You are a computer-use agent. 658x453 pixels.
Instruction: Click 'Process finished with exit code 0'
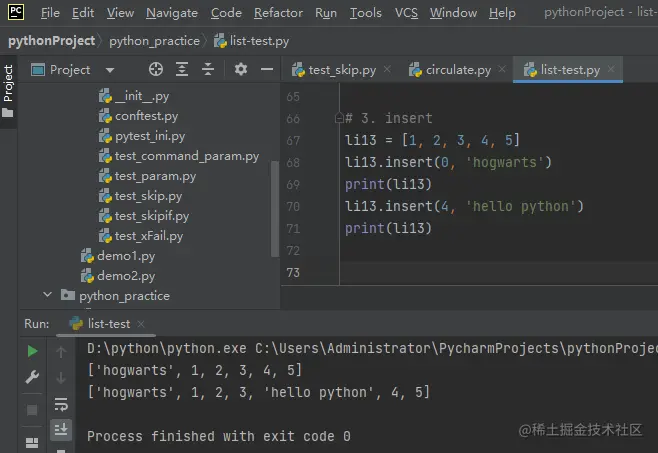[219, 436]
